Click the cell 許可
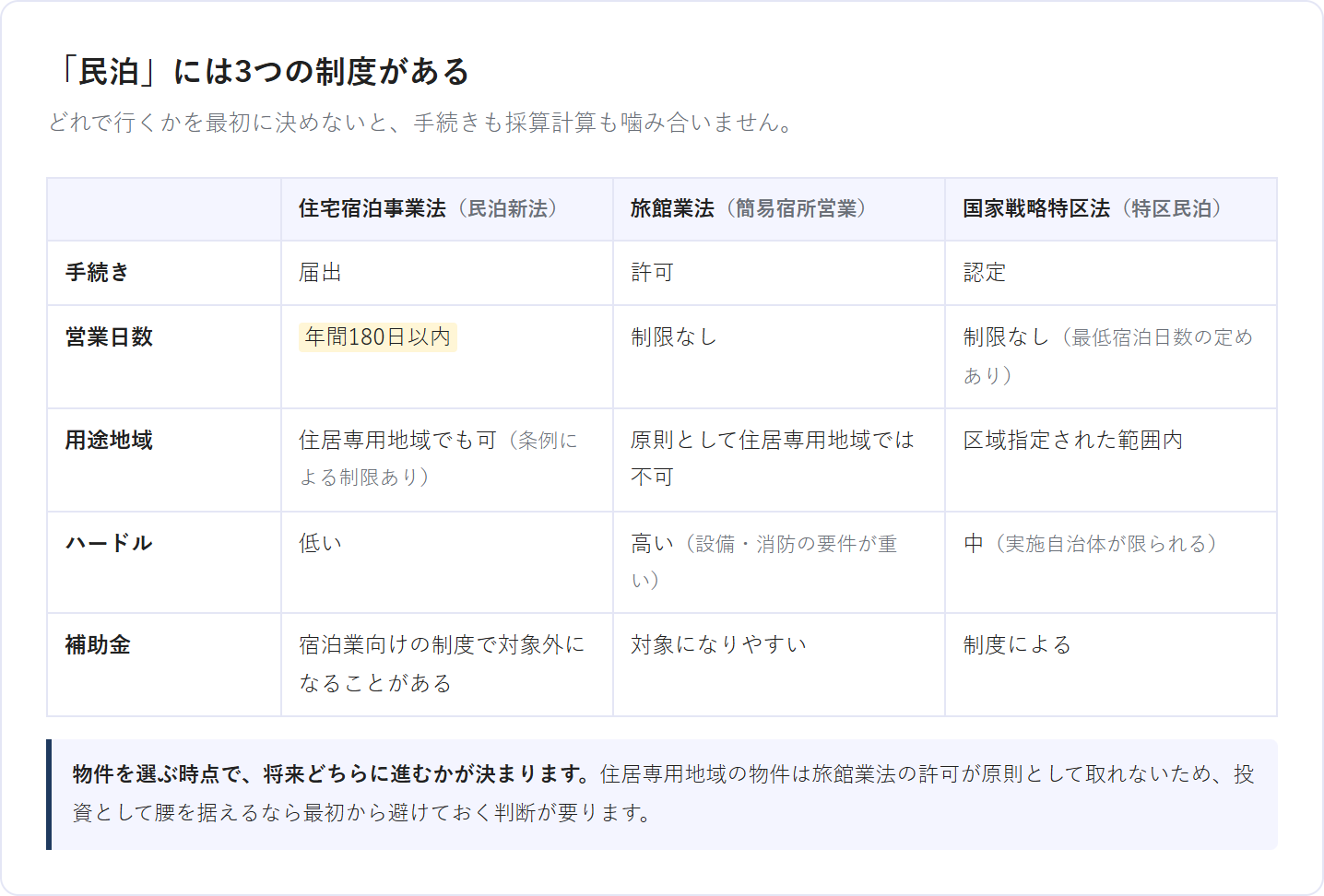Viewport: 1324px width, 896px height. pyautogui.click(x=779, y=273)
